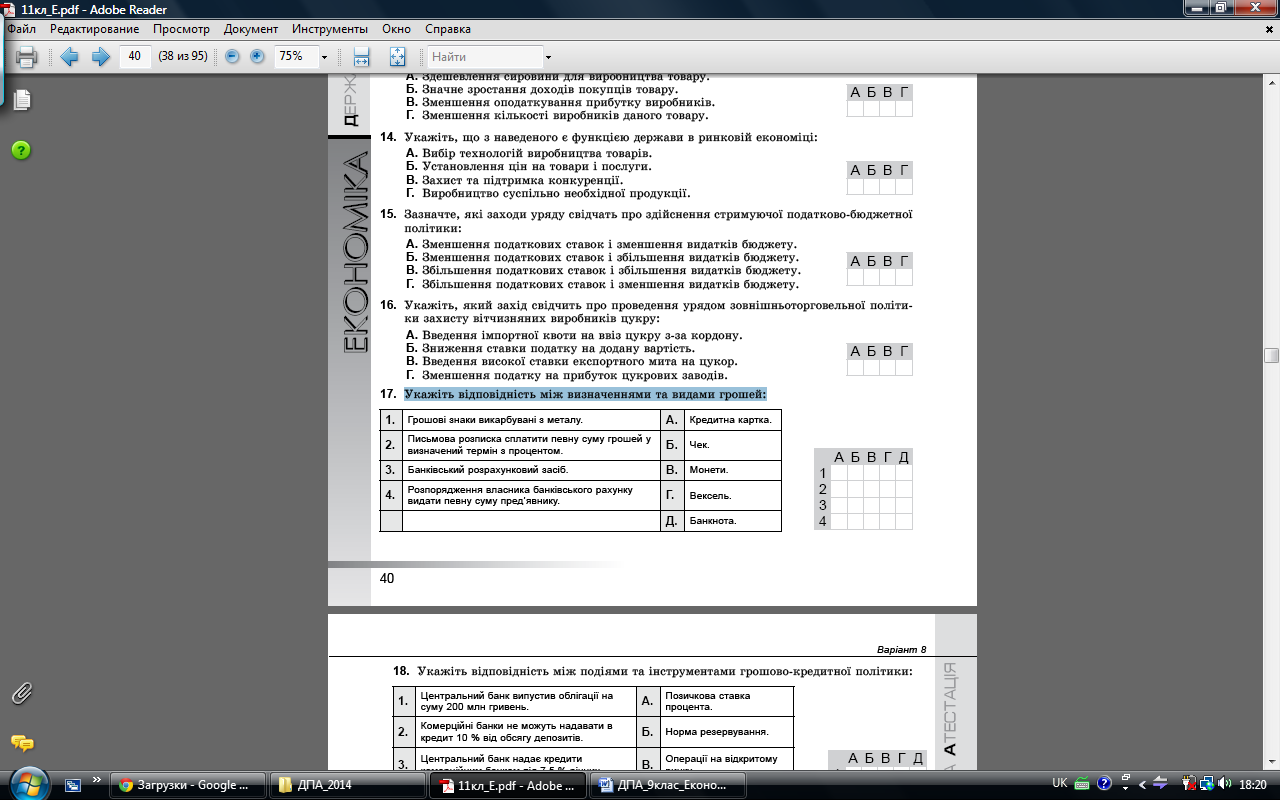The image size is (1280, 800).
Task: Open the Просмотр menu
Action: tap(181, 29)
